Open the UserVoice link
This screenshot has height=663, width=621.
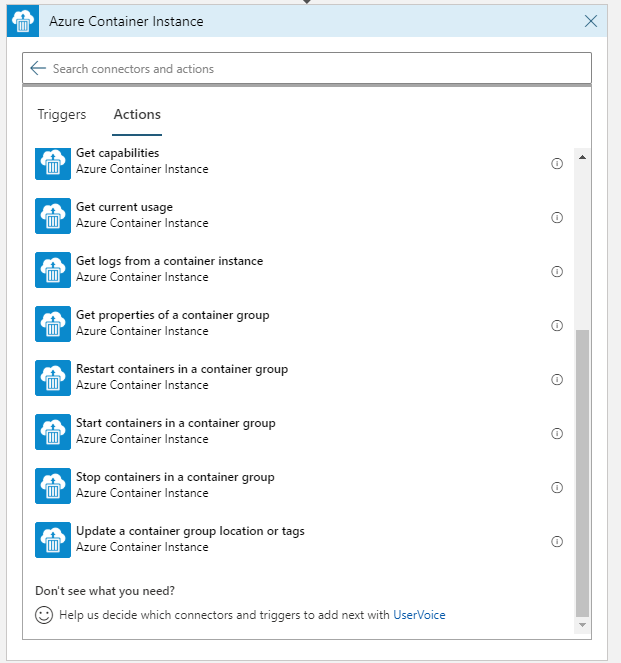(x=419, y=615)
